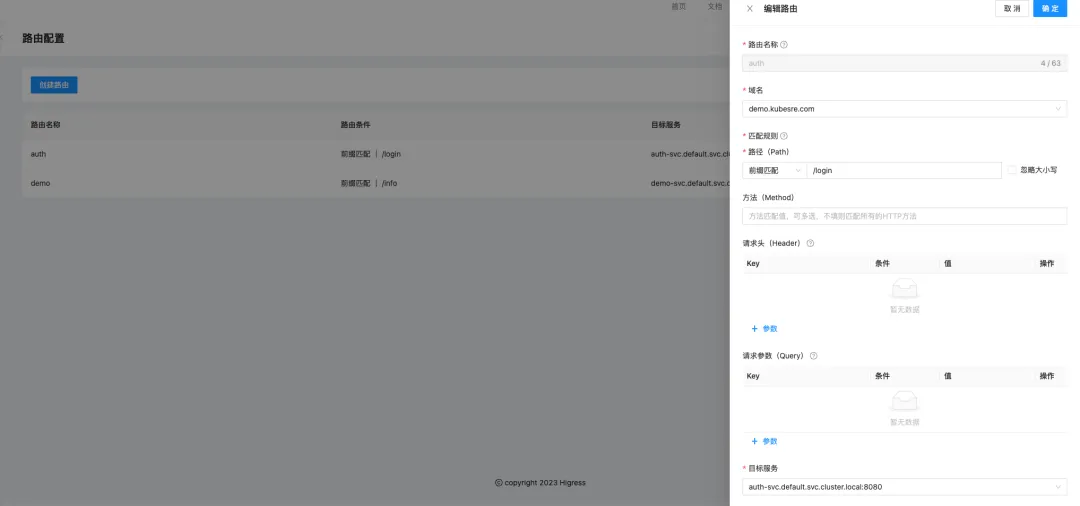Click the 取消 cancel button
Viewport: 1080px width, 506px height.
1011,9
